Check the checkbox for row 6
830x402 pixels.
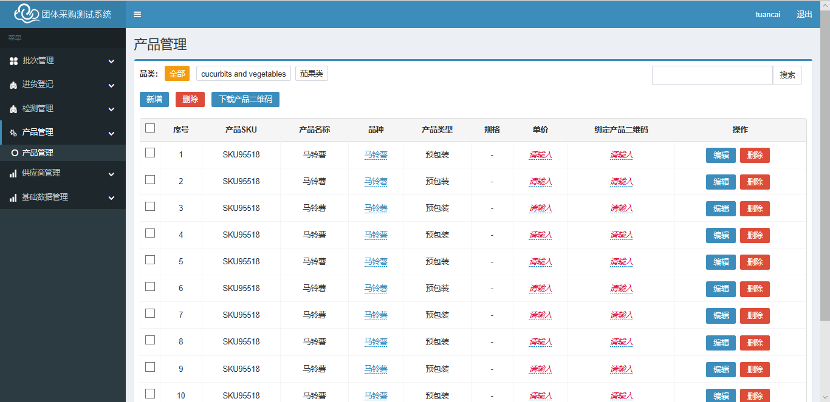[150, 286]
